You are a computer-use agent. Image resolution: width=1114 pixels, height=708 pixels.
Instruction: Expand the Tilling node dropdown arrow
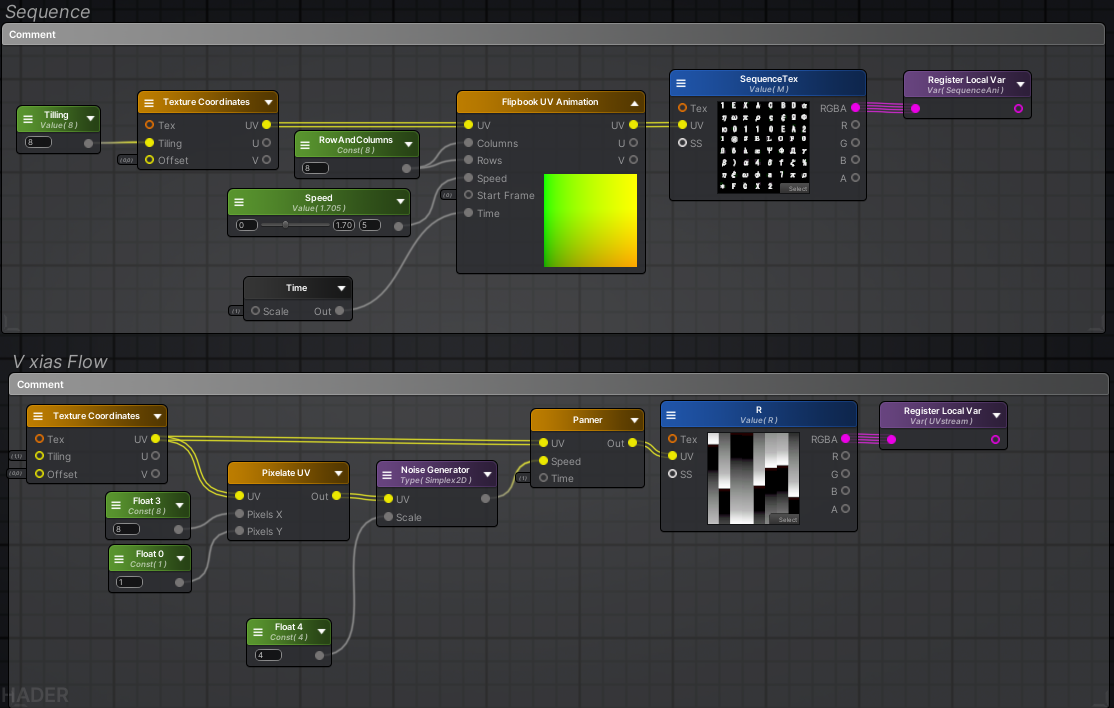click(90, 119)
